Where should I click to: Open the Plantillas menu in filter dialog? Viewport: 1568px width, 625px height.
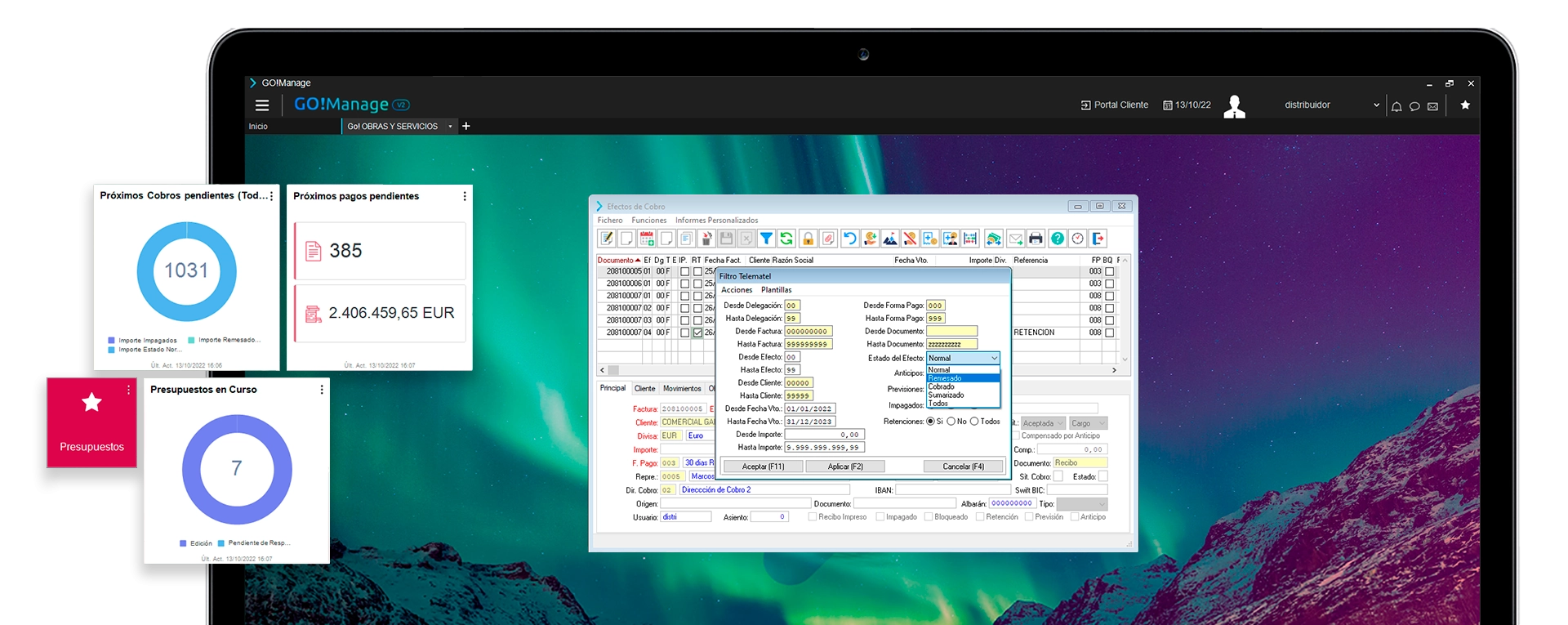point(776,290)
